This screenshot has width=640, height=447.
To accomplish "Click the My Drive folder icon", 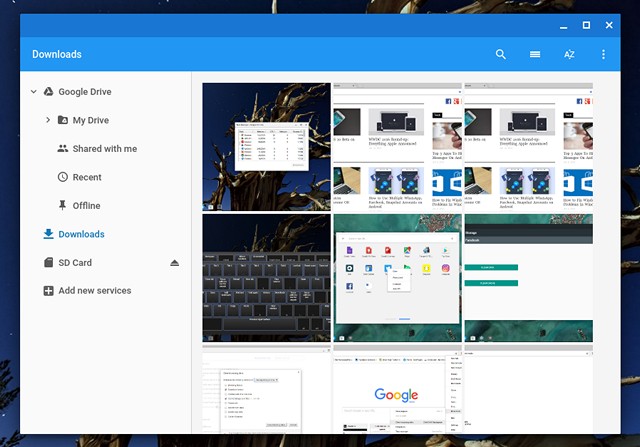I will click(63, 120).
